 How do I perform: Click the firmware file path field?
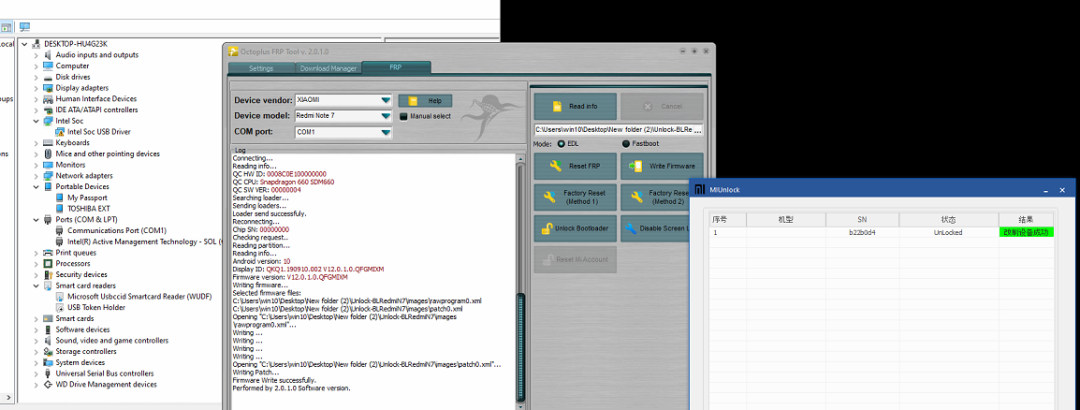(618, 129)
